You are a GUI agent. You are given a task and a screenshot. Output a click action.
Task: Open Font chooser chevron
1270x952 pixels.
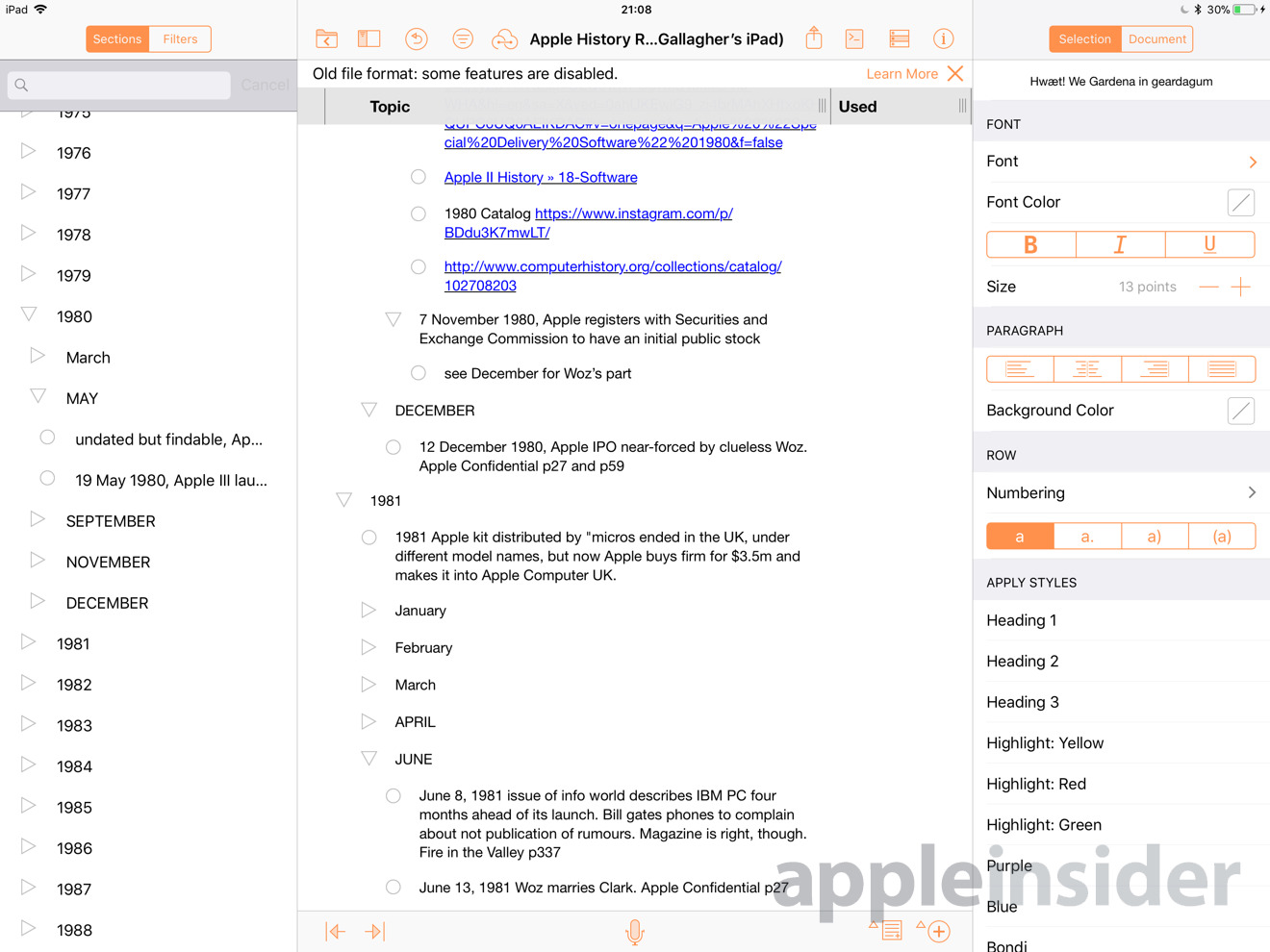tap(1253, 163)
